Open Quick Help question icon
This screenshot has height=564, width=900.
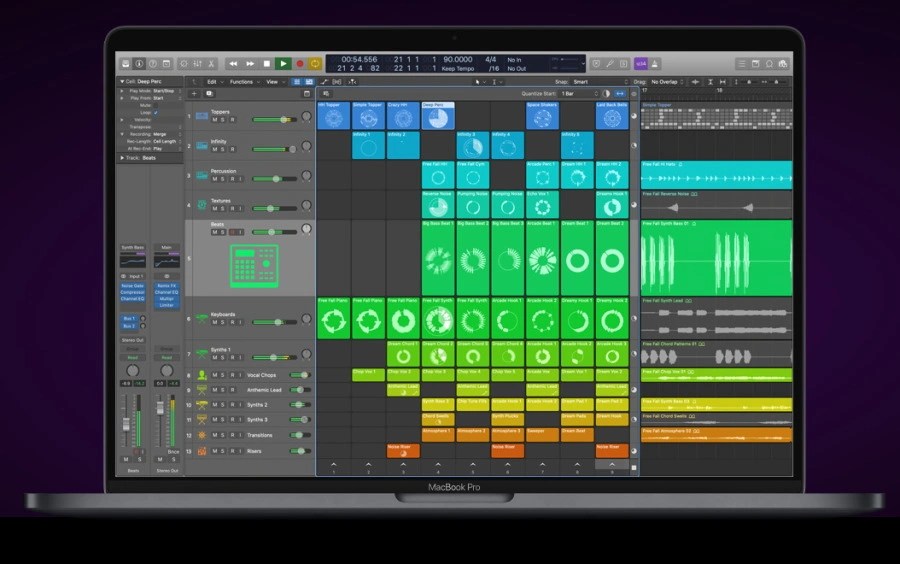pos(153,64)
